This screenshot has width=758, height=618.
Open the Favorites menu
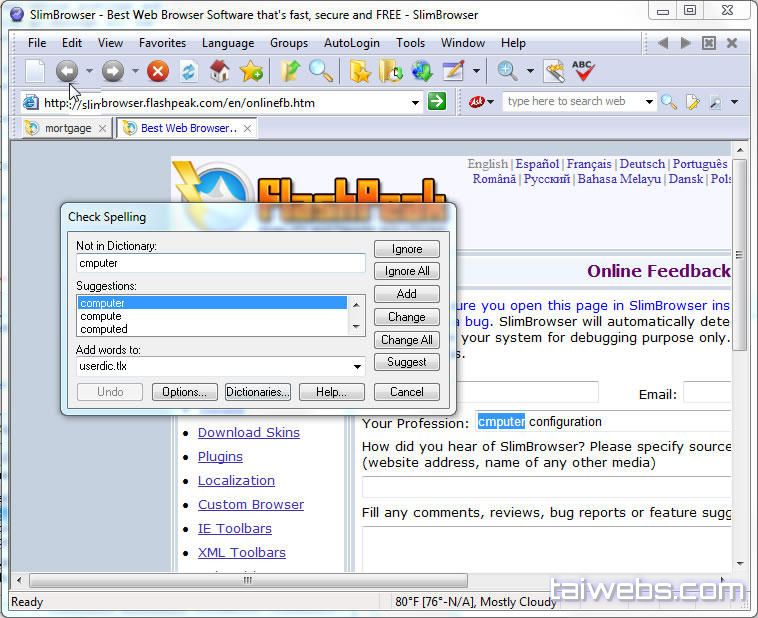point(162,43)
